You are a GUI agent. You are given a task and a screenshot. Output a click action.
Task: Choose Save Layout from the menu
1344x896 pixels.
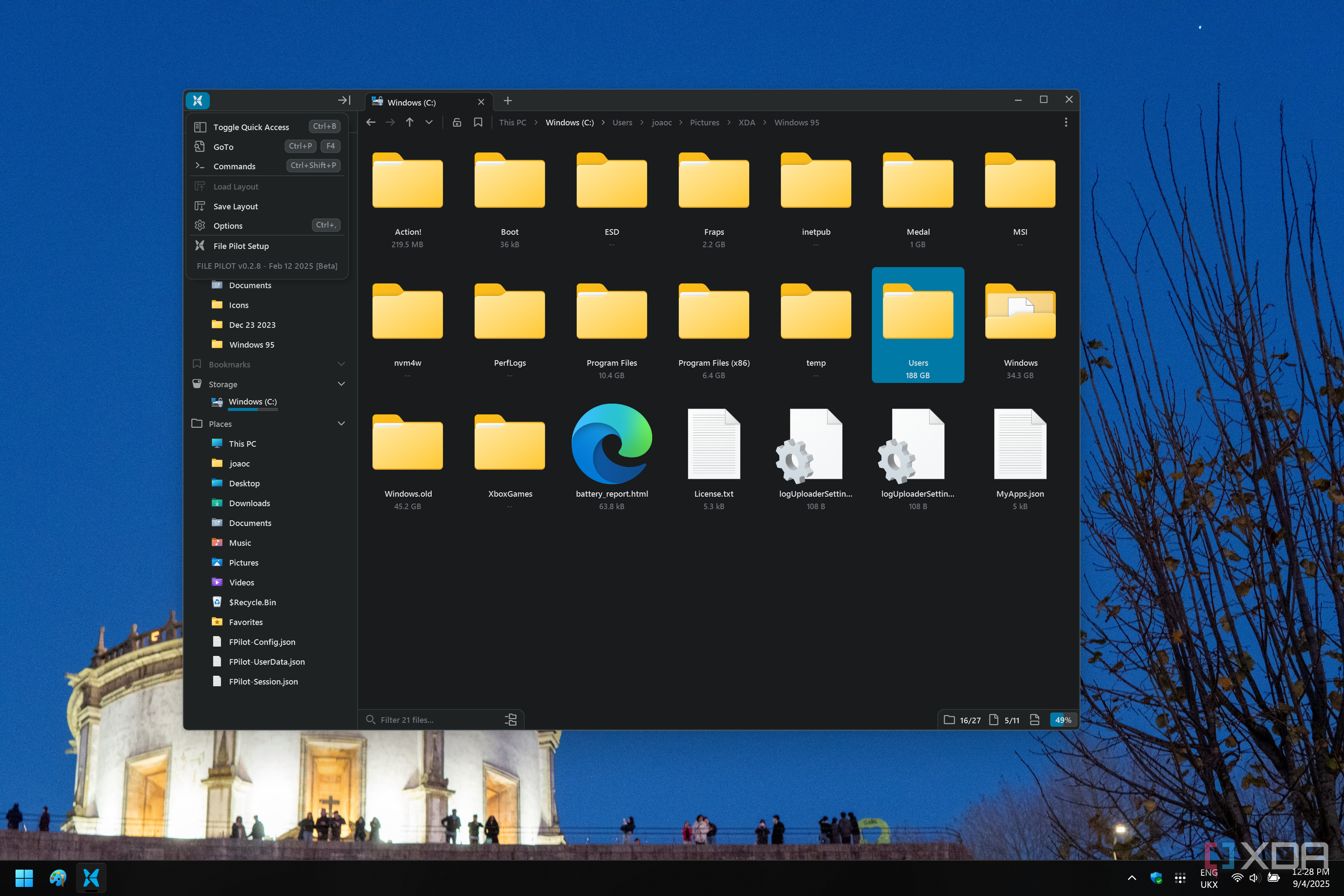coord(236,206)
